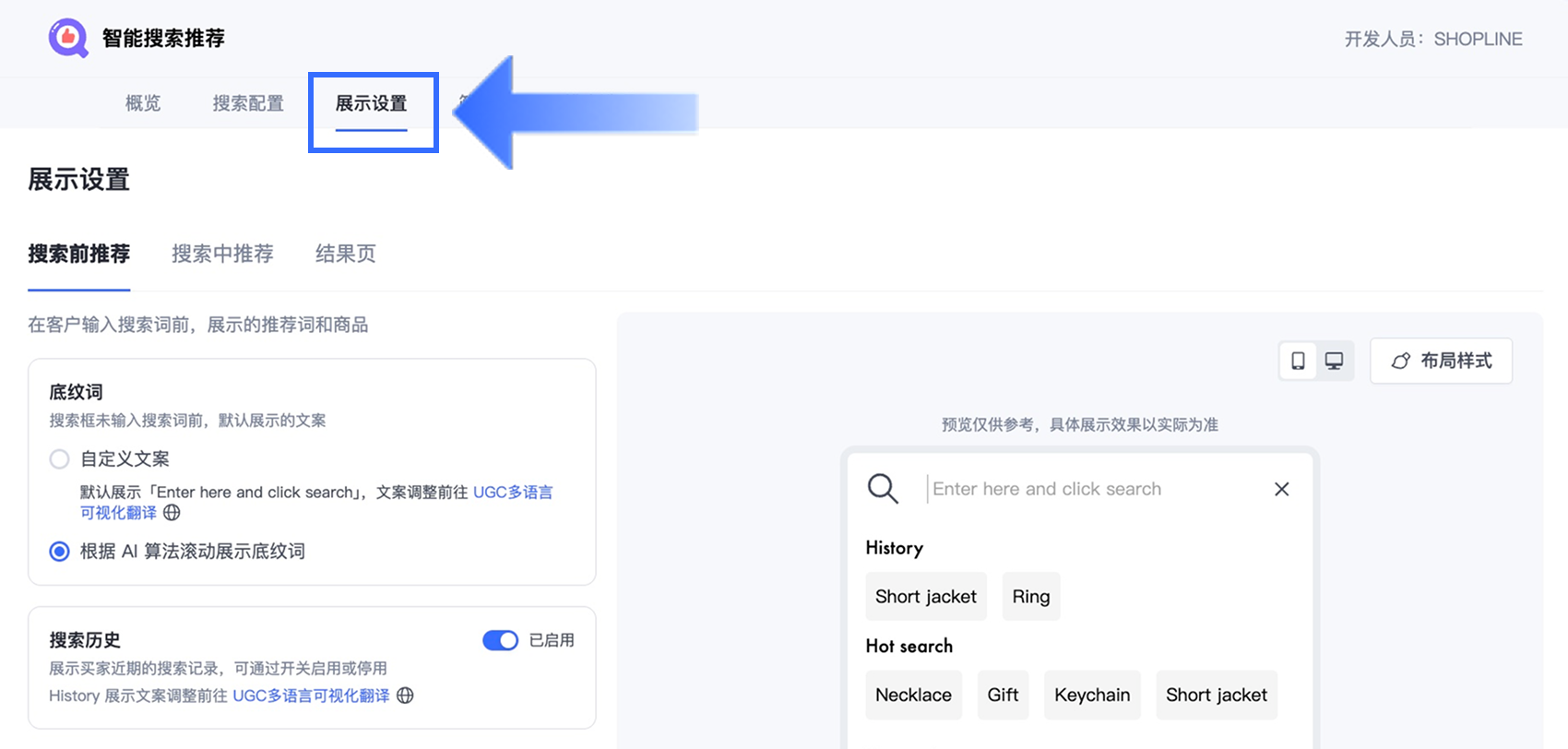The image size is (1568, 749).
Task: Click 搜索框未输入搜索词前 description text
Action: coord(187,421)
